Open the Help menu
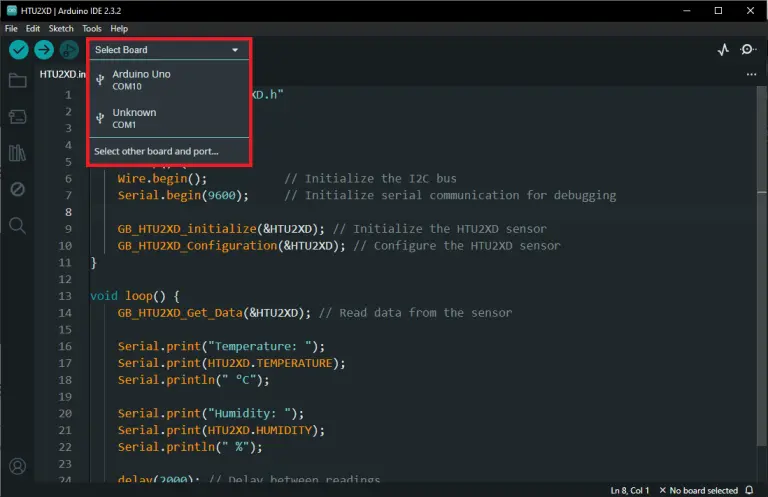 pos(119,28)
